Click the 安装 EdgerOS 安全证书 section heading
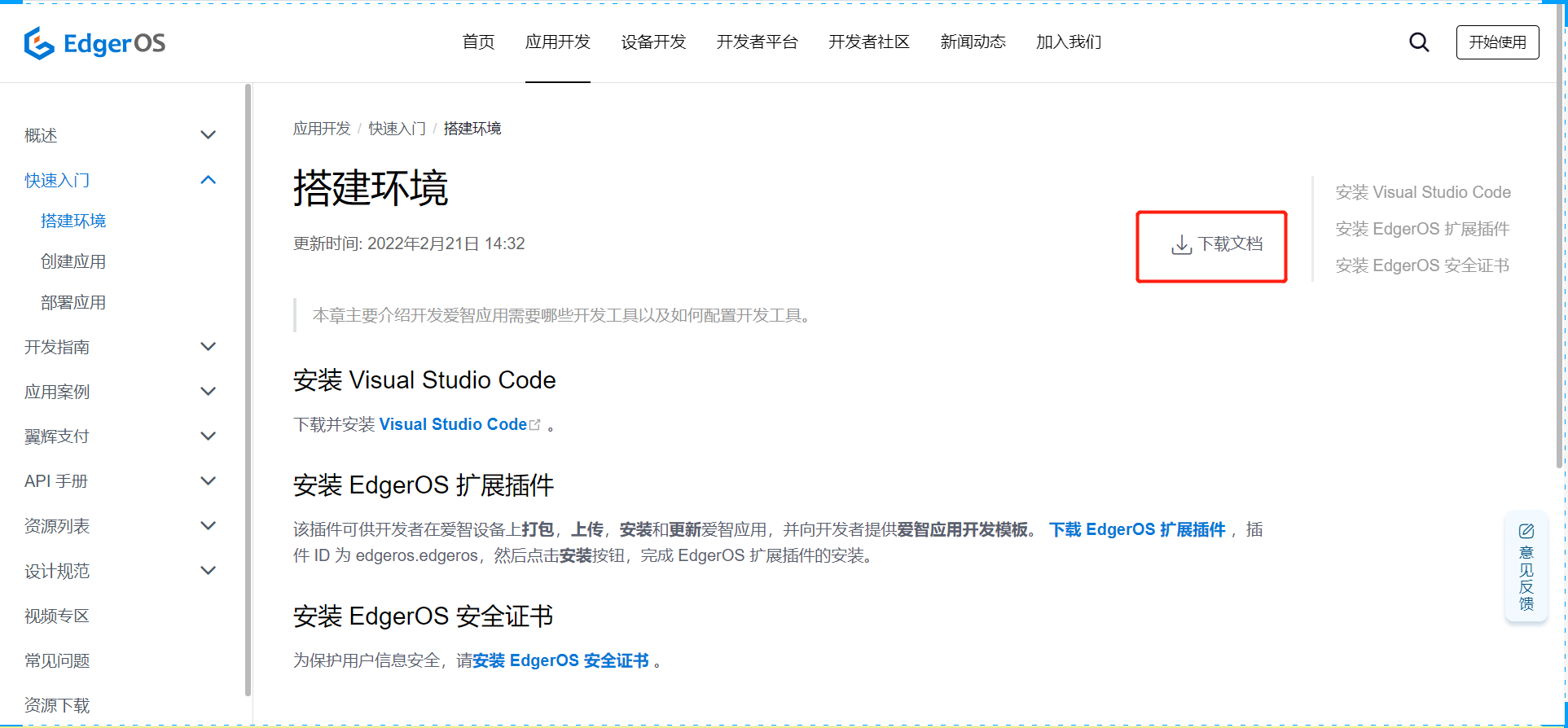Viewport: 1568px width, 728px height. point(423,616)
